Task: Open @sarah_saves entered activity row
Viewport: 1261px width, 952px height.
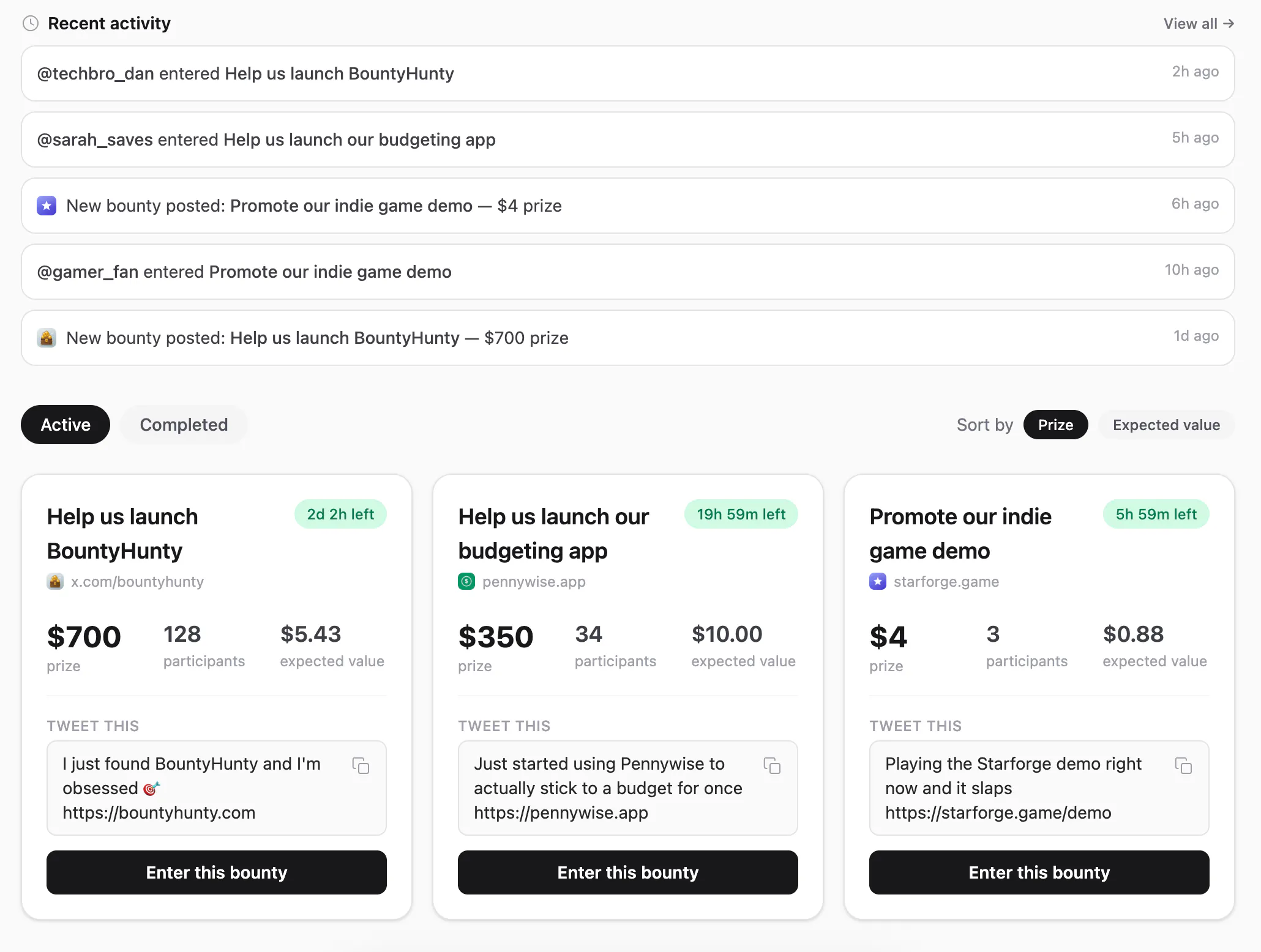Action: point(628,139)
